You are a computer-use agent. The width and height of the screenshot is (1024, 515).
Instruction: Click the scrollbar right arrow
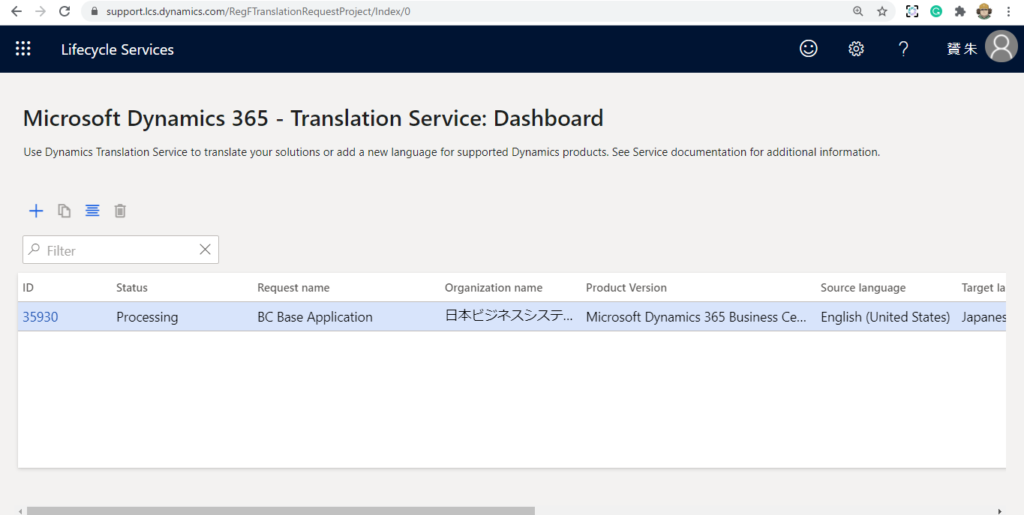pyautogui.click(x=1000, y=511)
